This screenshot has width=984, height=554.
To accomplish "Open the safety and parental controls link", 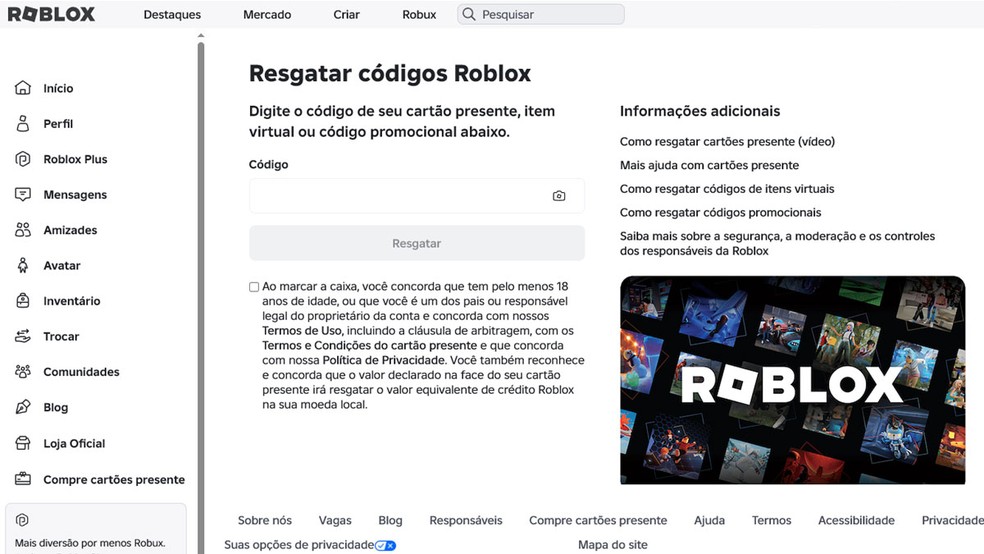I will point(777,243).
